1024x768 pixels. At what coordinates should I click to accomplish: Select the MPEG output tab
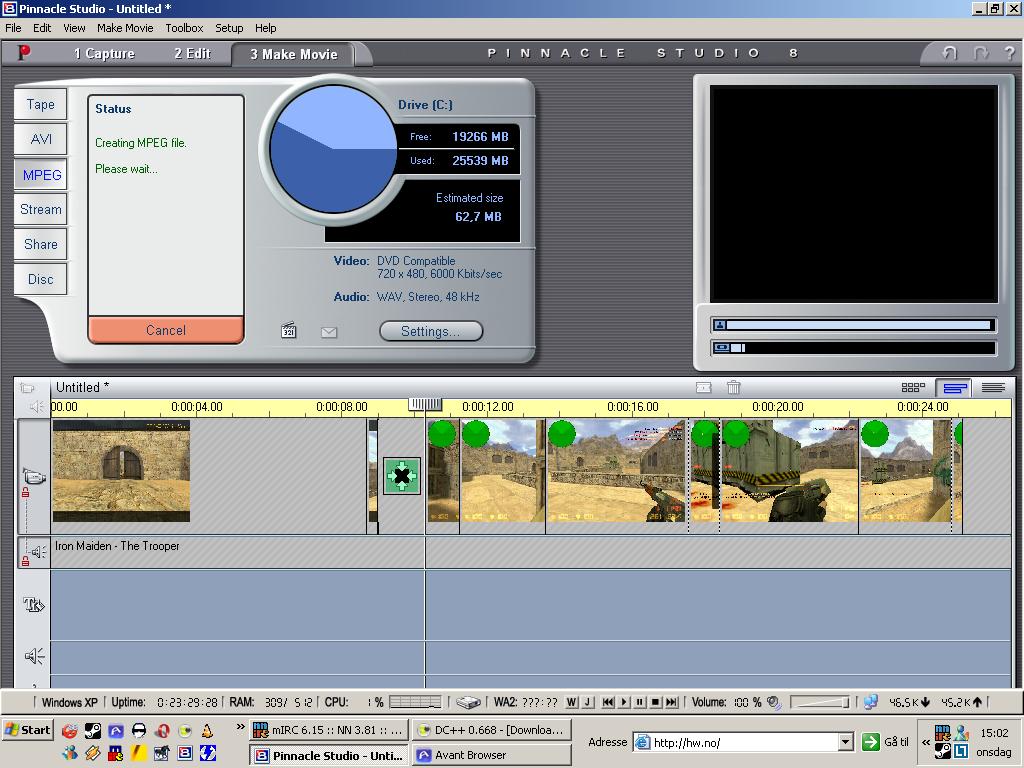tap(42, 175)
